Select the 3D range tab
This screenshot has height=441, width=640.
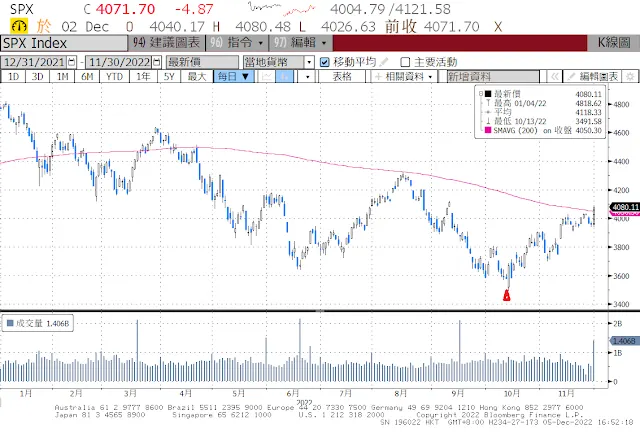38,76
